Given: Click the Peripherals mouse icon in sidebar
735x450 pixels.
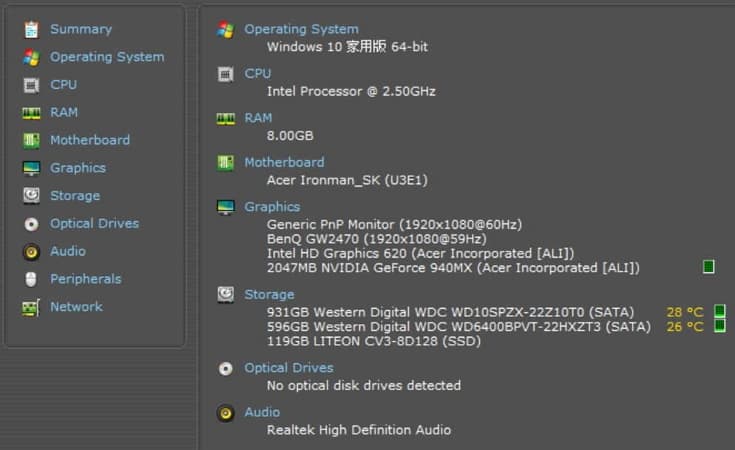Looking at the screenshot, I should pos(31,279).
